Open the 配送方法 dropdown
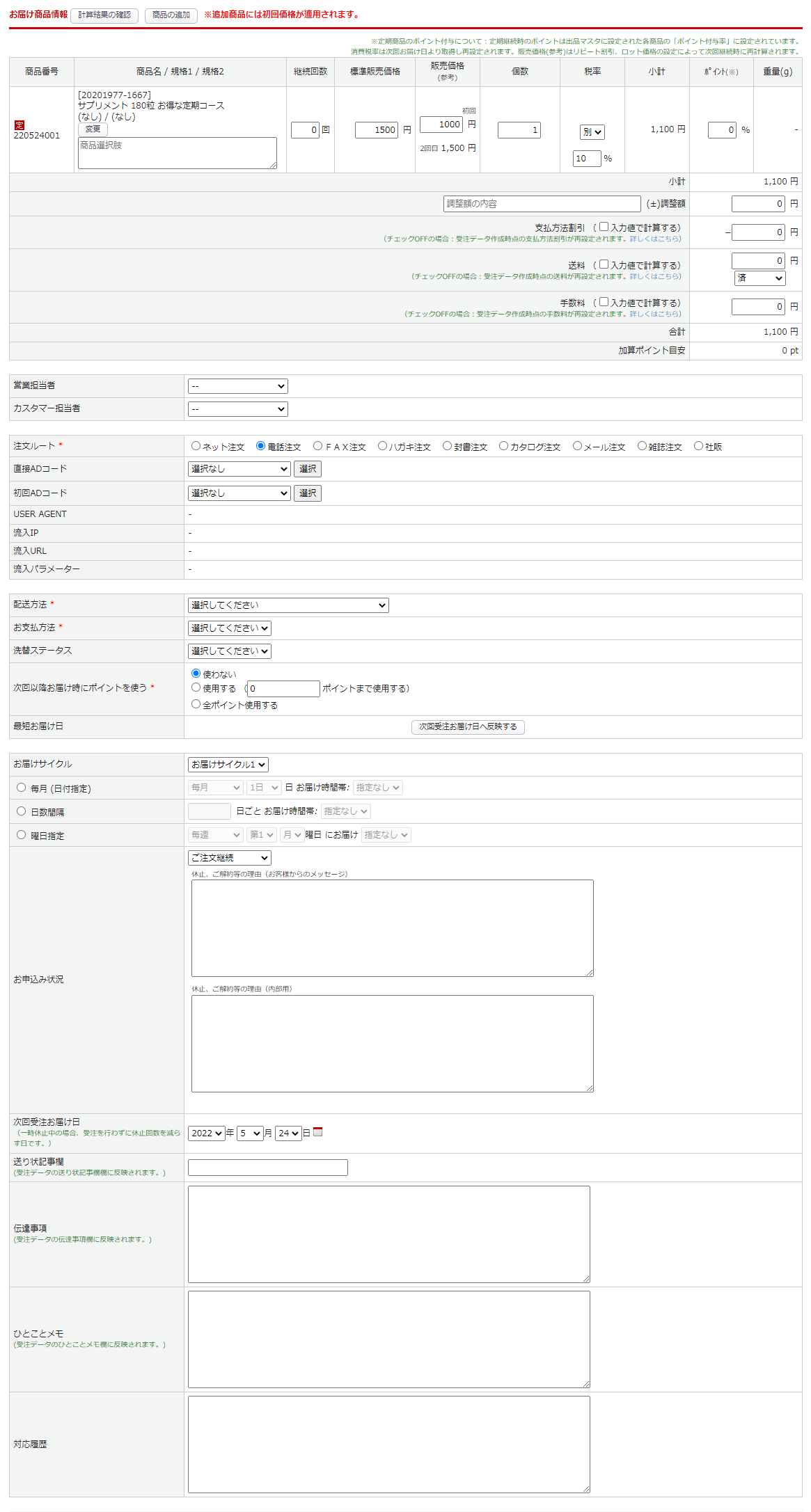The height and width of the screenshot is (1512, 811). (x=288, y=605)
